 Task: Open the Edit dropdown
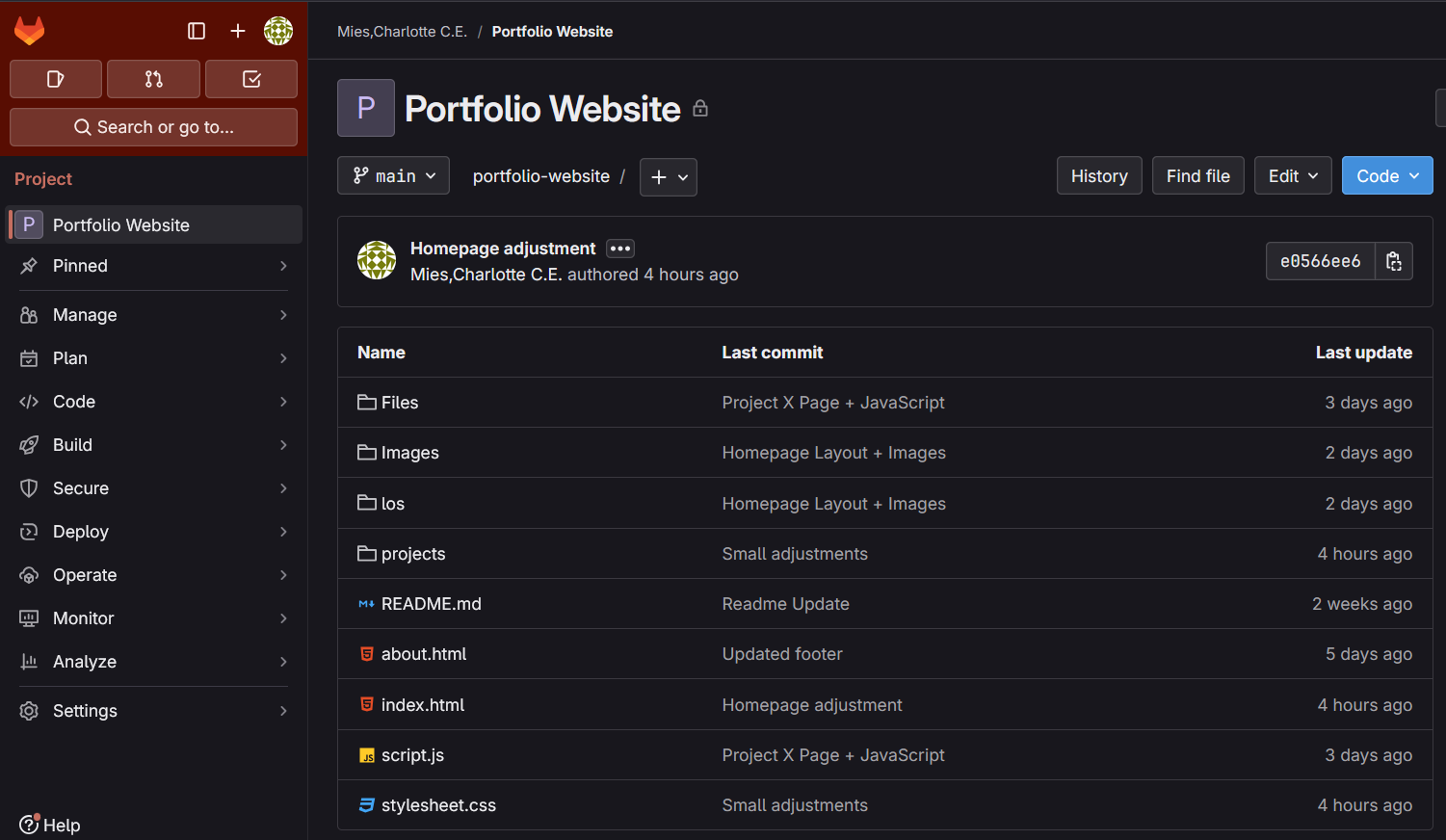(1293, 175)
